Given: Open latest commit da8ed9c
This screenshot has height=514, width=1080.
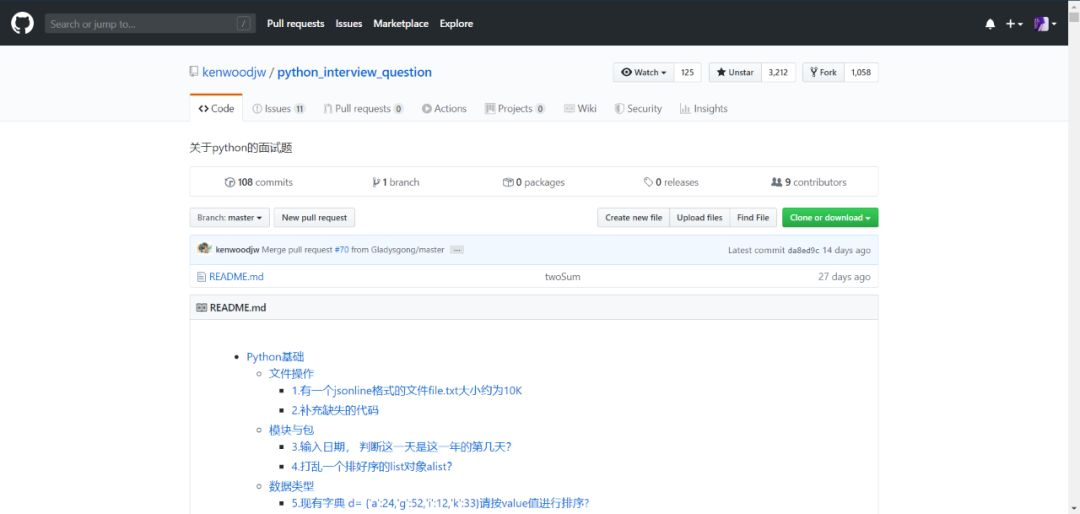Looking at the screenshot, I should point(803,250).
